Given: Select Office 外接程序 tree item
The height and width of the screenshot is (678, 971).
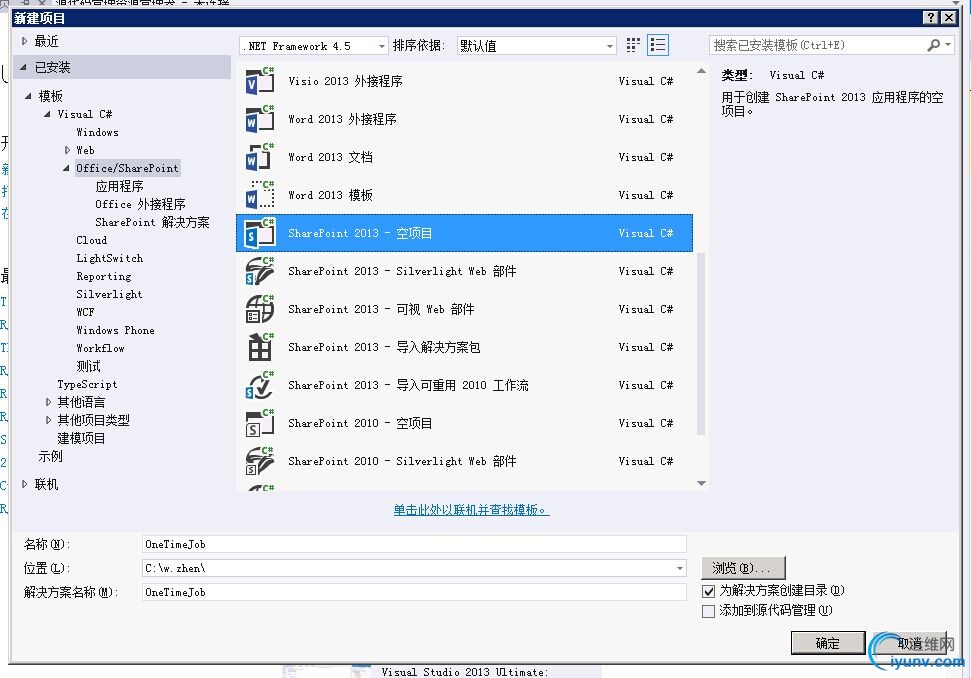Looking at the screenshot, I should coord(140,204).
